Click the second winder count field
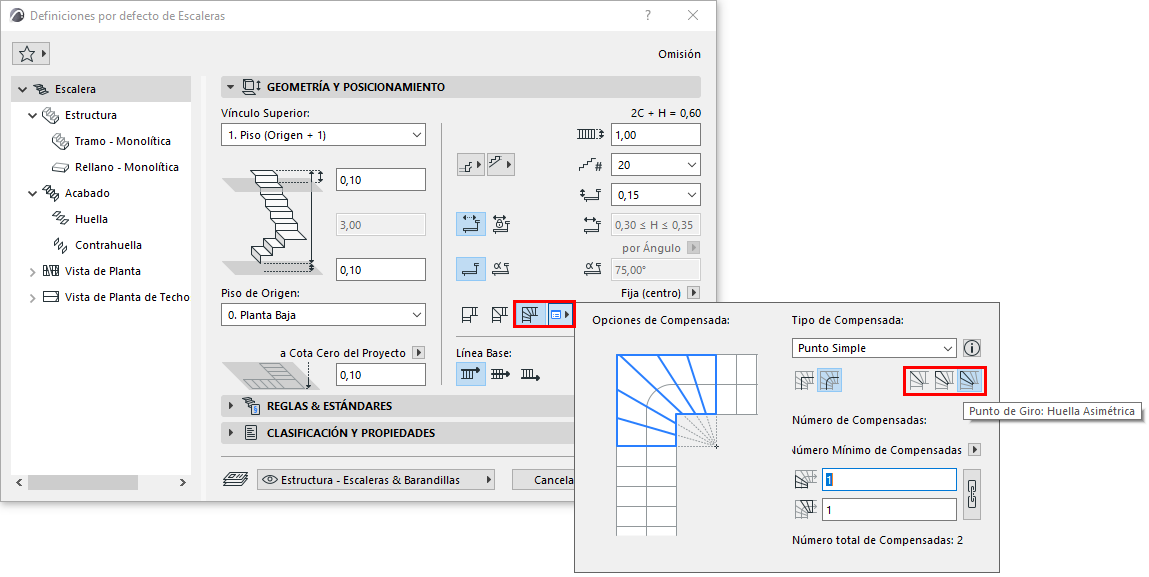This screenshot has height=577, width=1149. tap(889, 510)
